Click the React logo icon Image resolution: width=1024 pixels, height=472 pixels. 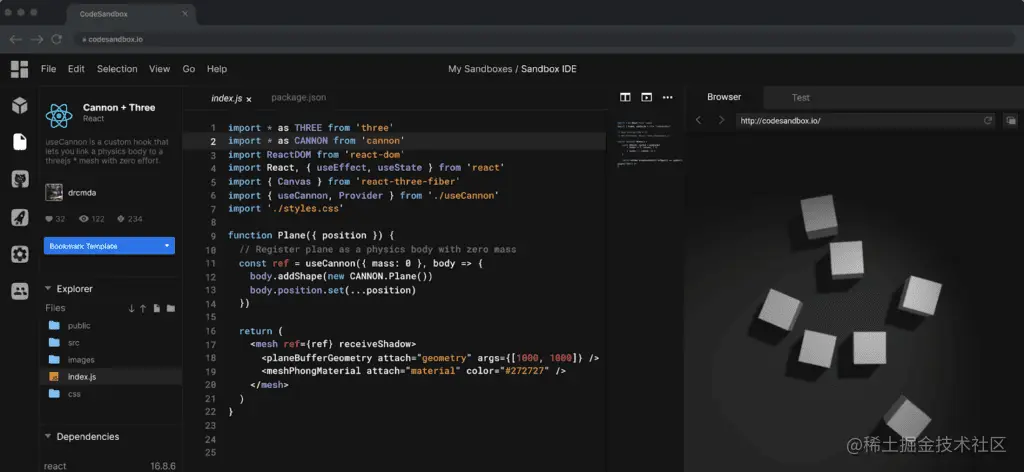[59, 116]
